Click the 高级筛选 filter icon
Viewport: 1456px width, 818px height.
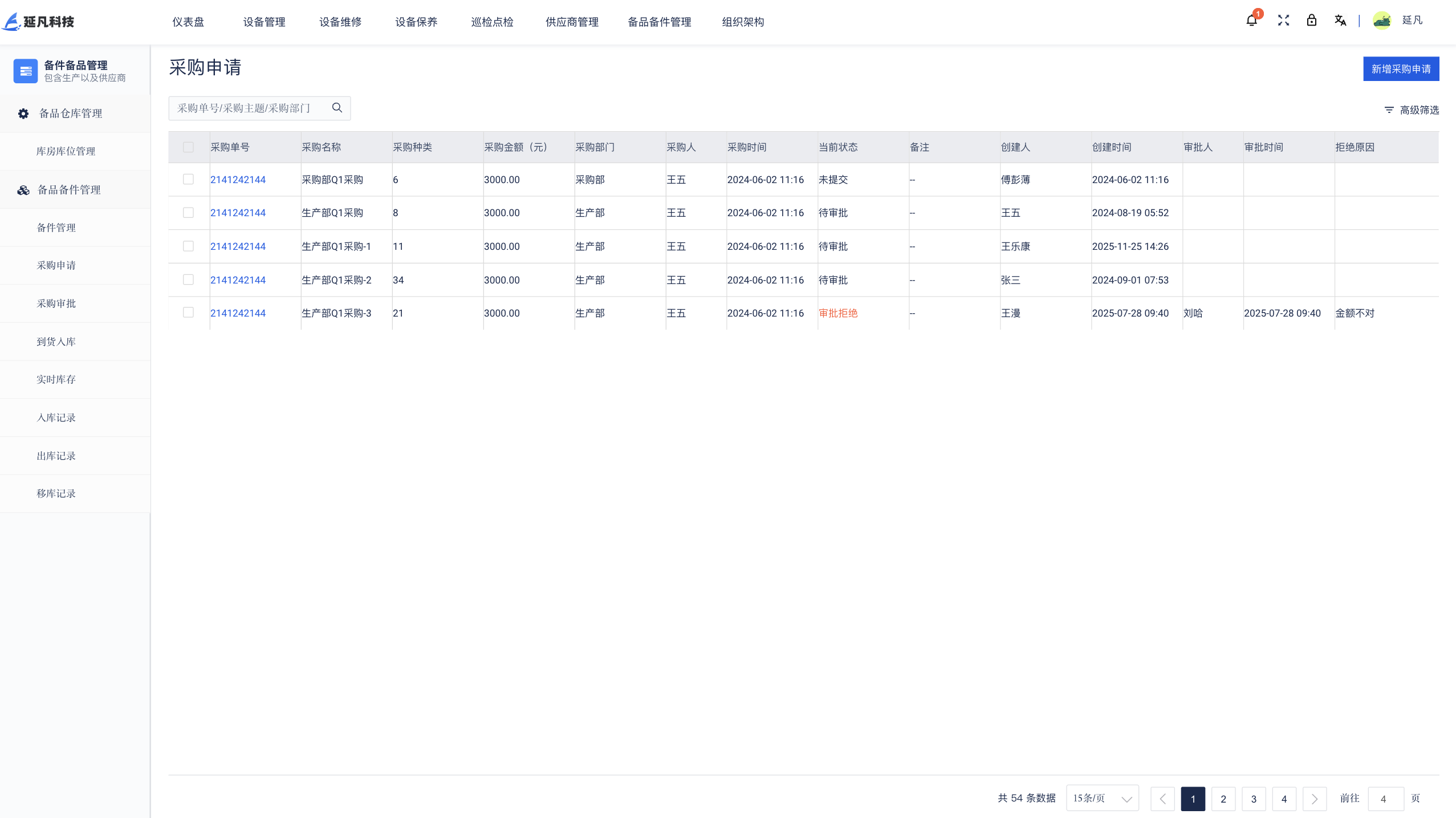tap(1389, 110)
